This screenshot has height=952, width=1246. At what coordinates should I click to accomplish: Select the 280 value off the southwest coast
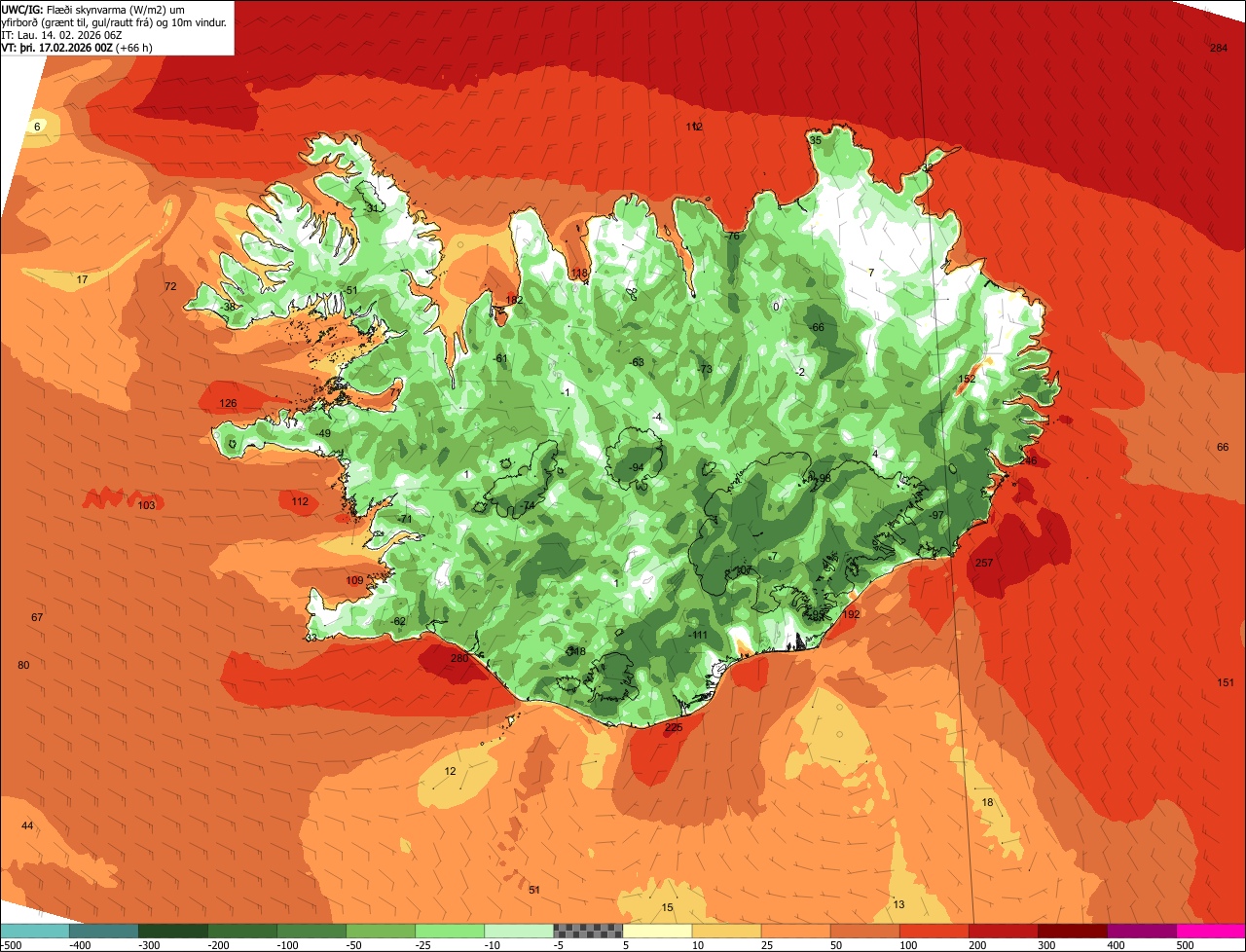coord(460,659)
